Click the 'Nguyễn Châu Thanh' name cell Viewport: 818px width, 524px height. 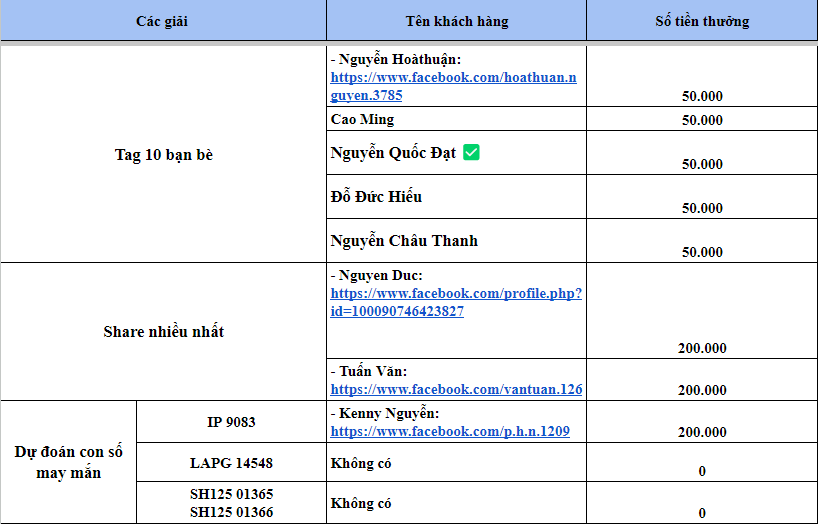click(x=404, y=241)
